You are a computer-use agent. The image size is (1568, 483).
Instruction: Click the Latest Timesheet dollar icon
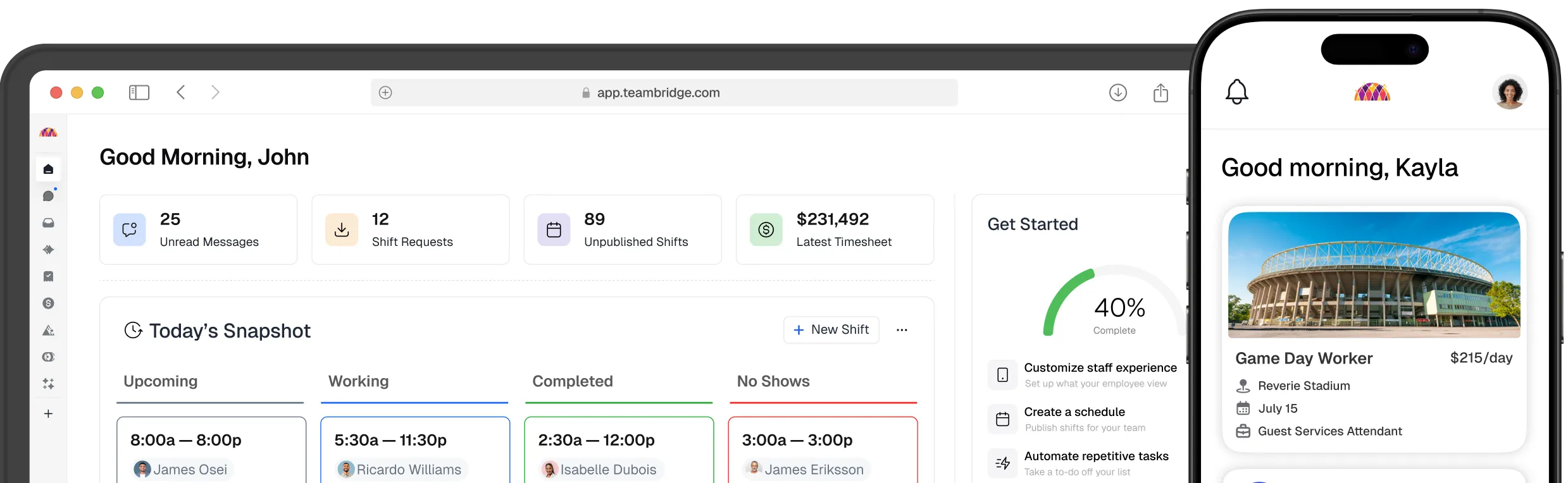point(766,230)
